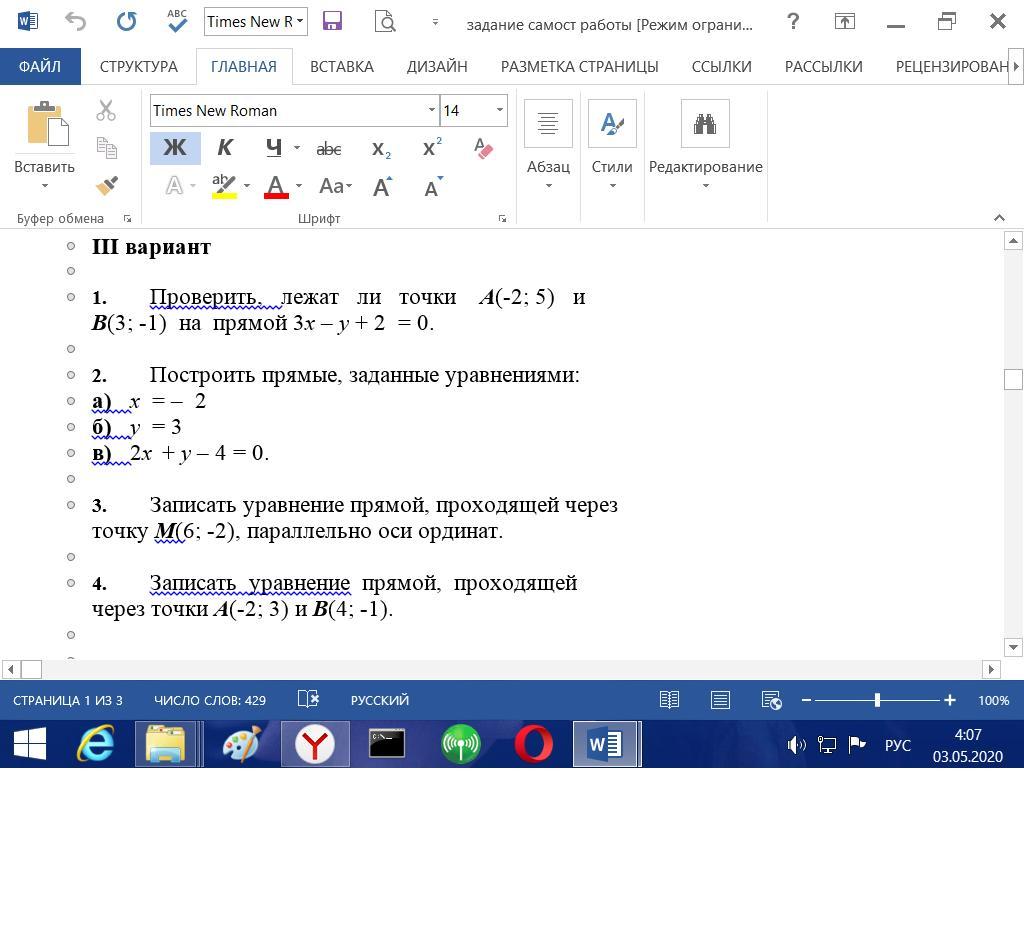Toggle Underline (Ч) formatting
Screen dimensions: 1024x928
click(274, 148)
